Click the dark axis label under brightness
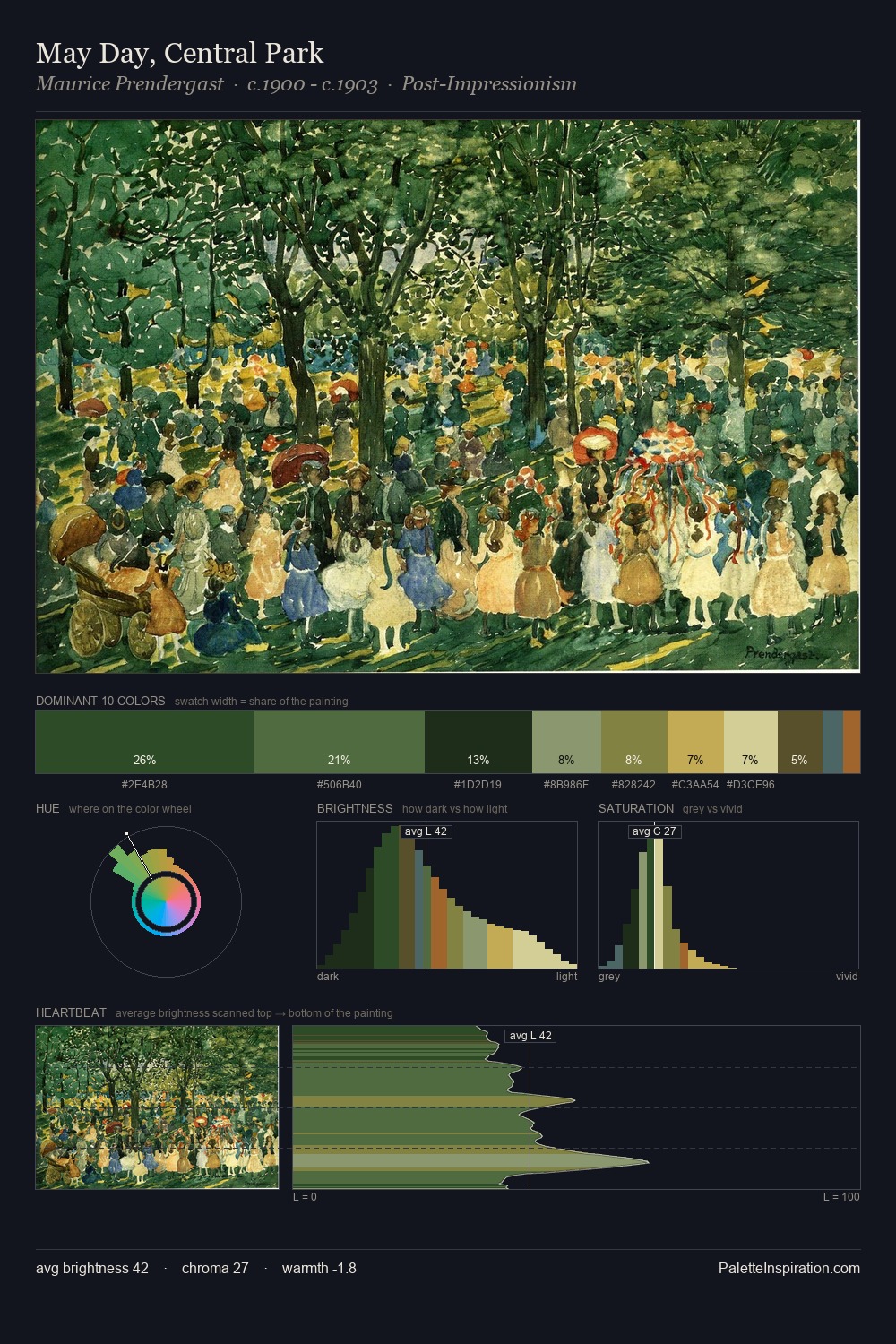Image resolution: width=896 pixels, height=1344 pixels. [328, 977]
